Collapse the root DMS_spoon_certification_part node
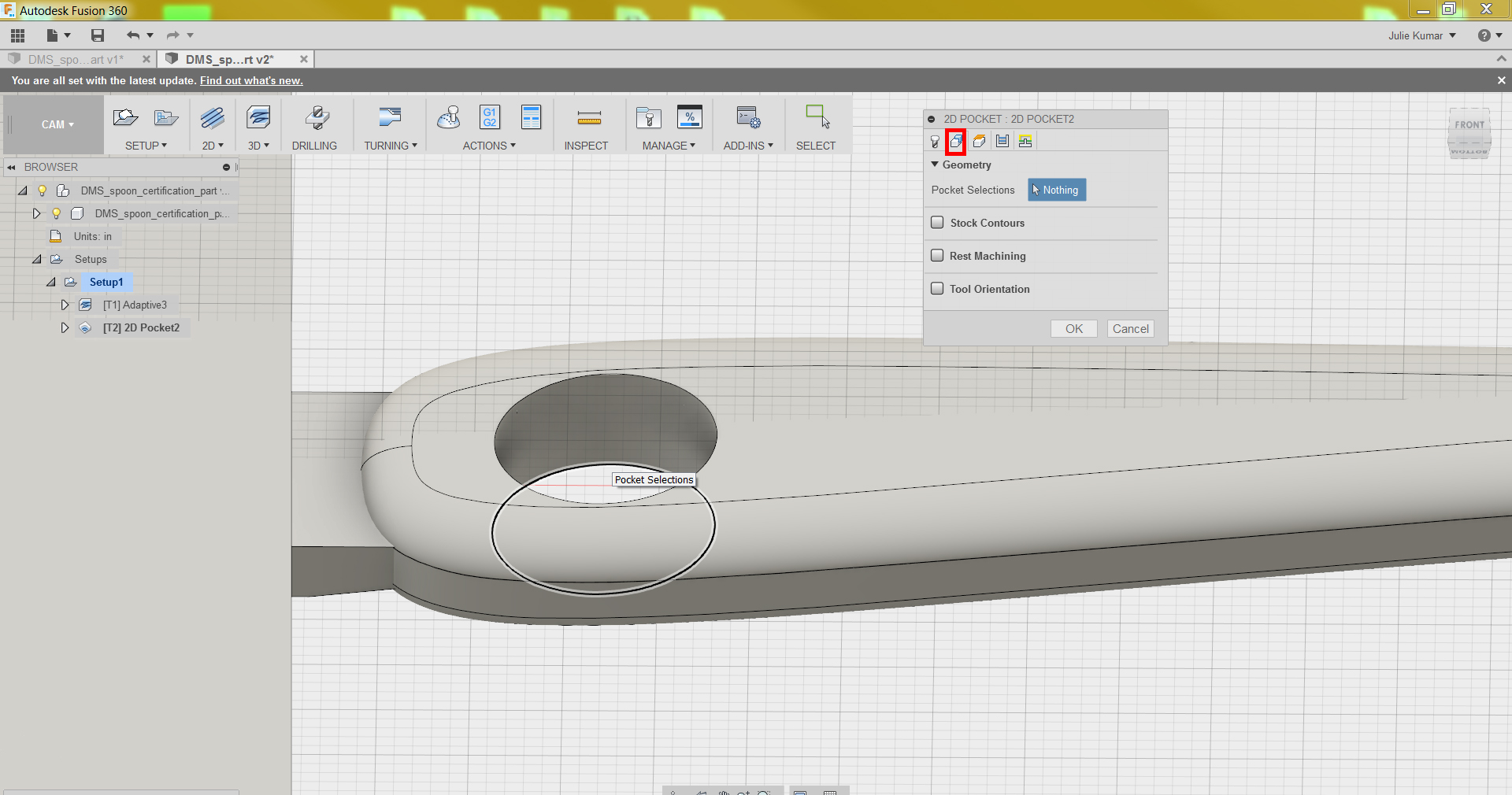This screenshot has width=1512, height=795. (23, 190)
